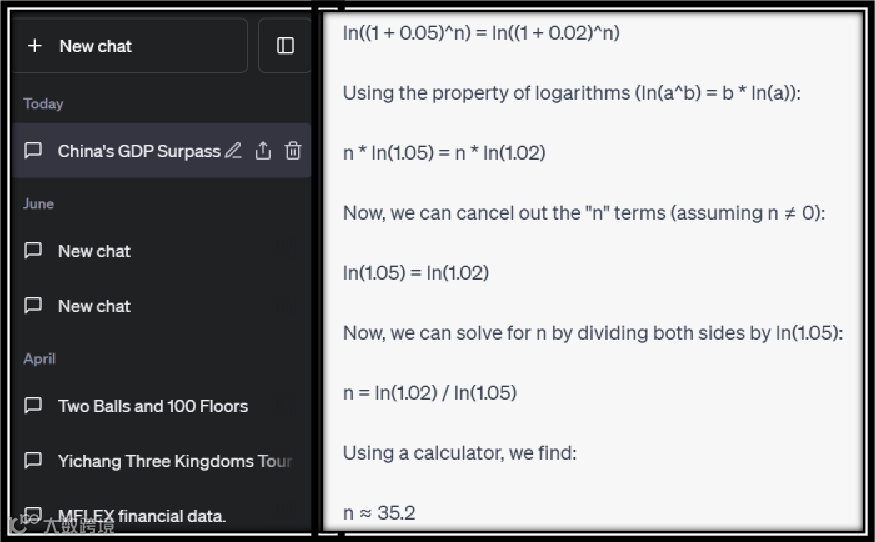The height and width of the screenshot is (542, 875).
Task: Share the China's GDP chat
Action: click(x=263, y=151)
